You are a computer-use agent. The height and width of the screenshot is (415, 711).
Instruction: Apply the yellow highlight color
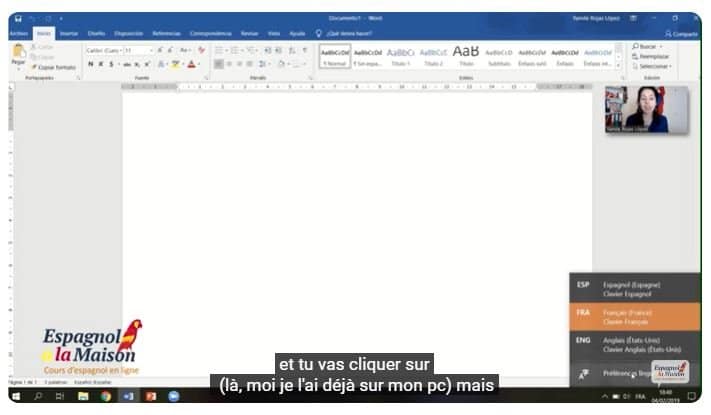click(x=175, y=65)
